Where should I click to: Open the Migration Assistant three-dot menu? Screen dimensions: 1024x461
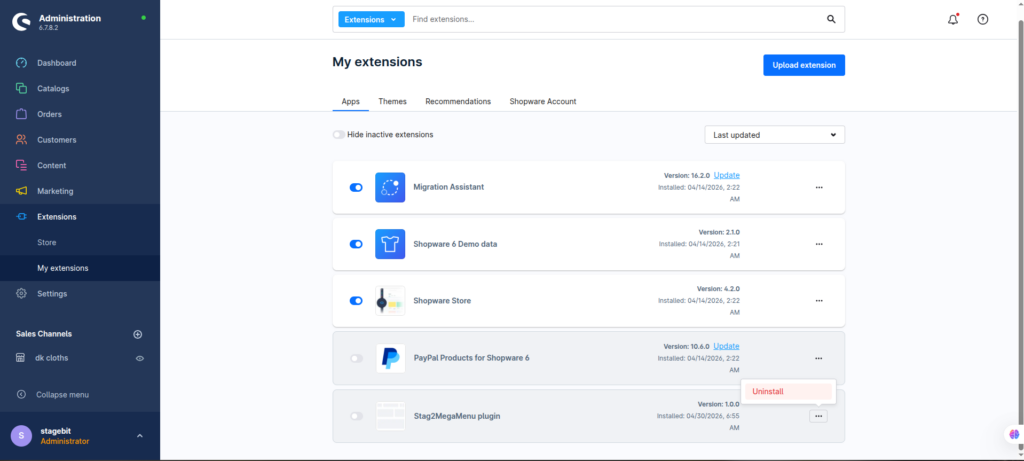pos(819,187)
